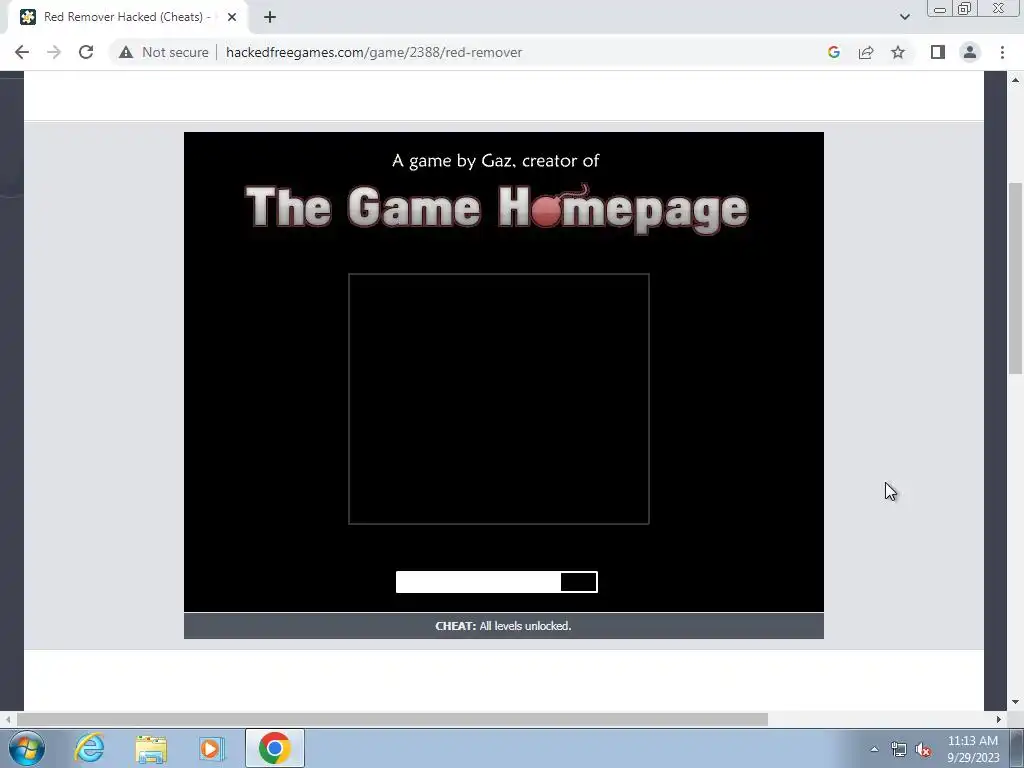Click the Chrome taskbar icon
The image size is (1024, 768).
pos(274,748)
